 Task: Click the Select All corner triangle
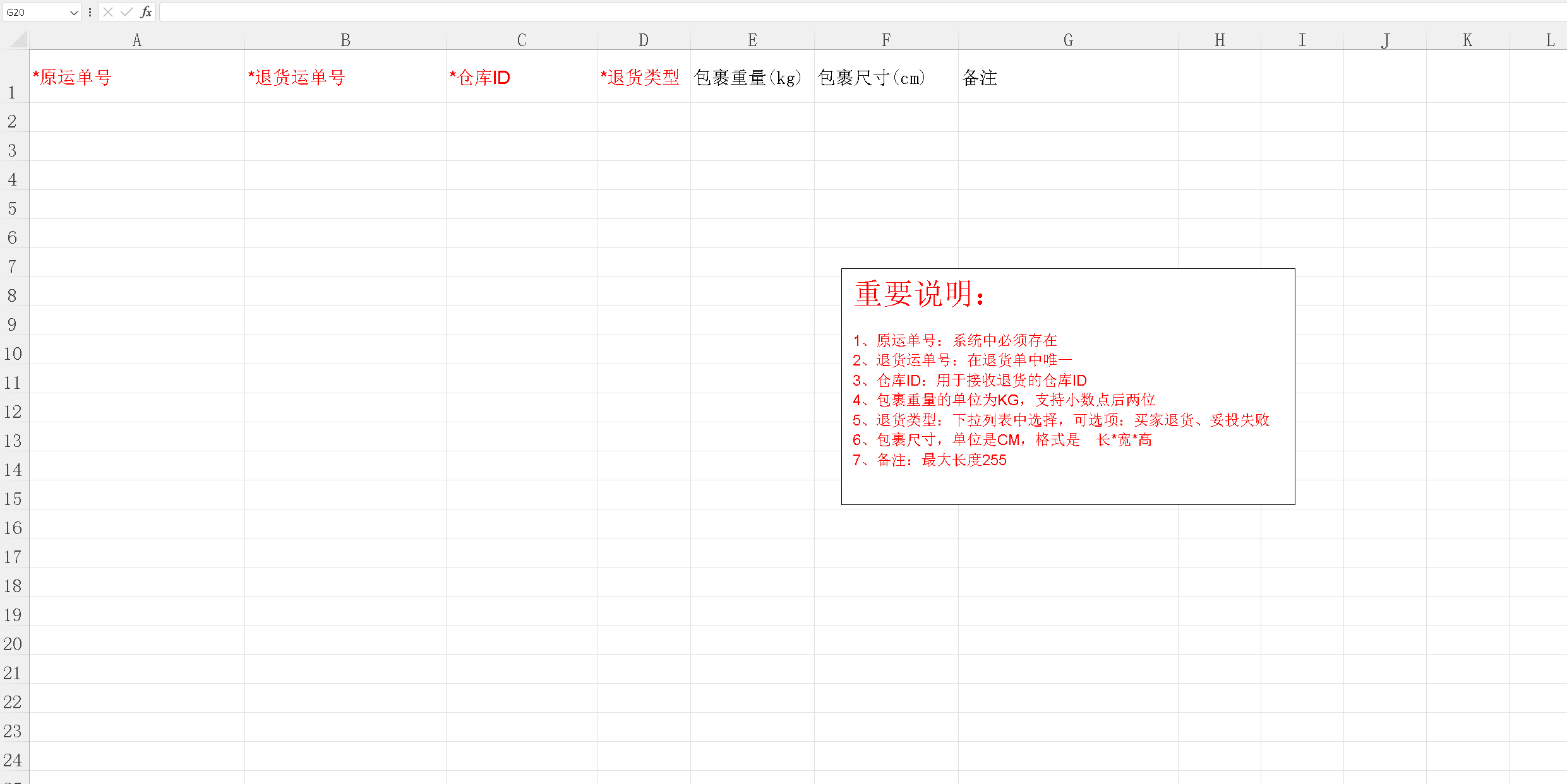(x=19, y=40)
